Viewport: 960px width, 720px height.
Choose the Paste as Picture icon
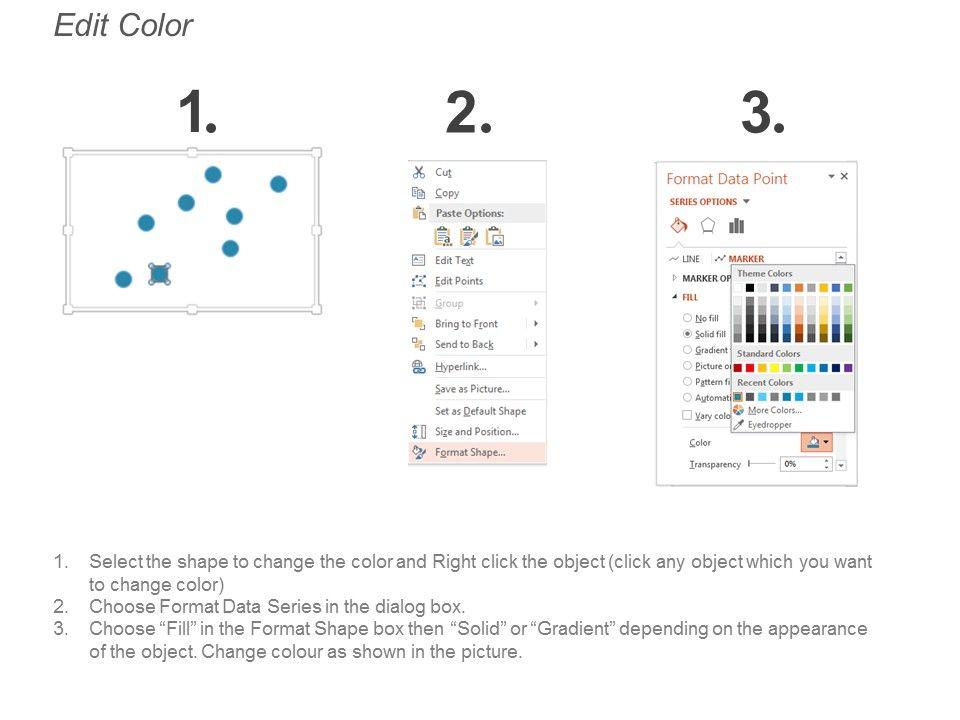tap(494, 237)
